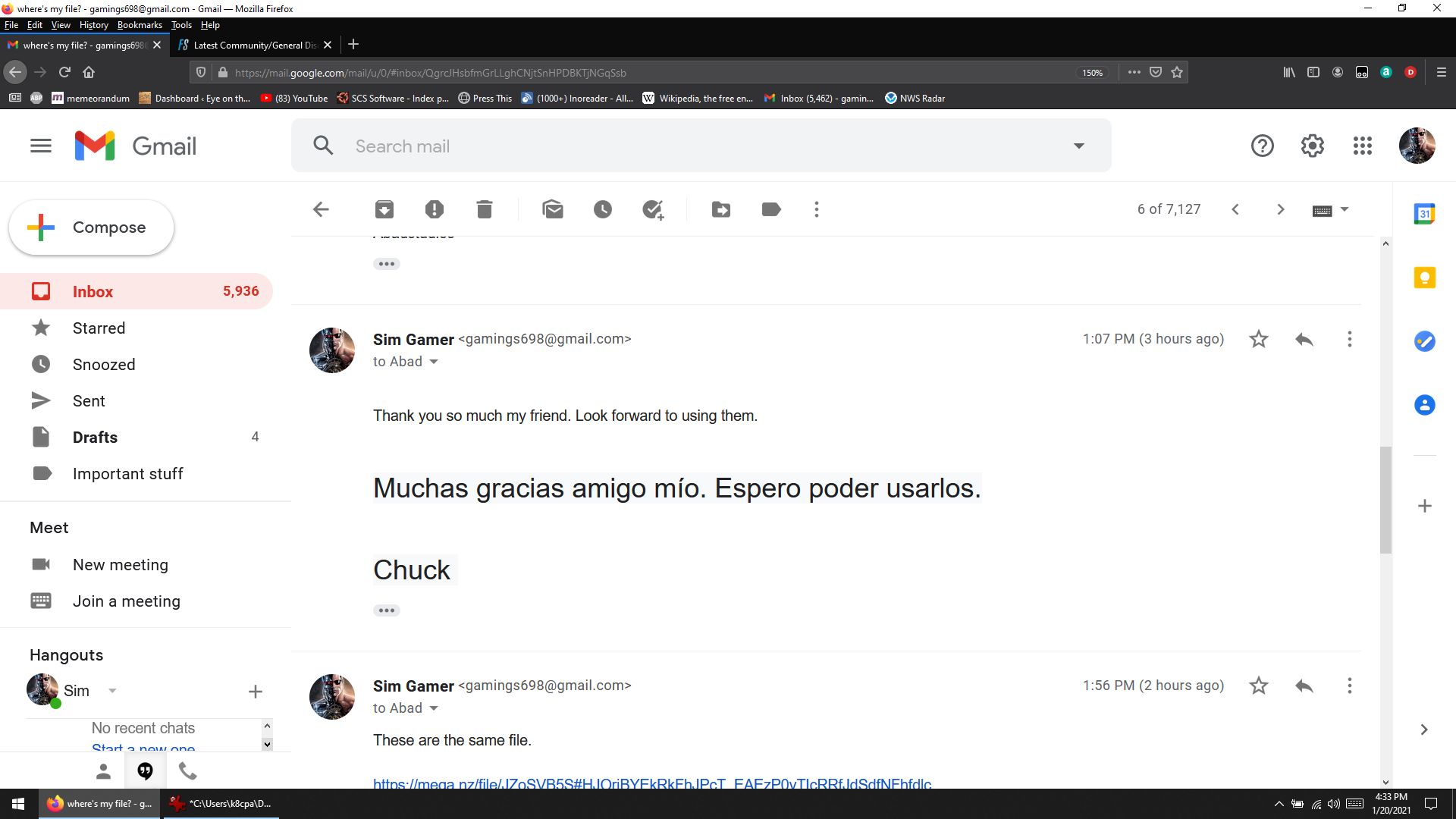This screenshot has height=819, width=1456.
Task: Expand trimmed content below Chuck signature
Action: point(386,610)
